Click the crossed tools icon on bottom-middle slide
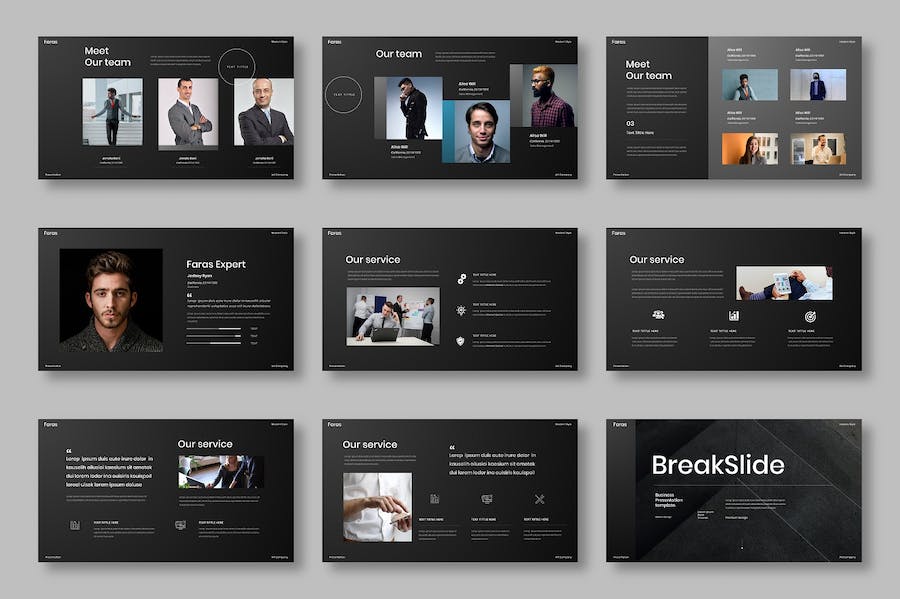The width and height of the screenshot is (900, 599). coord(539,499)
